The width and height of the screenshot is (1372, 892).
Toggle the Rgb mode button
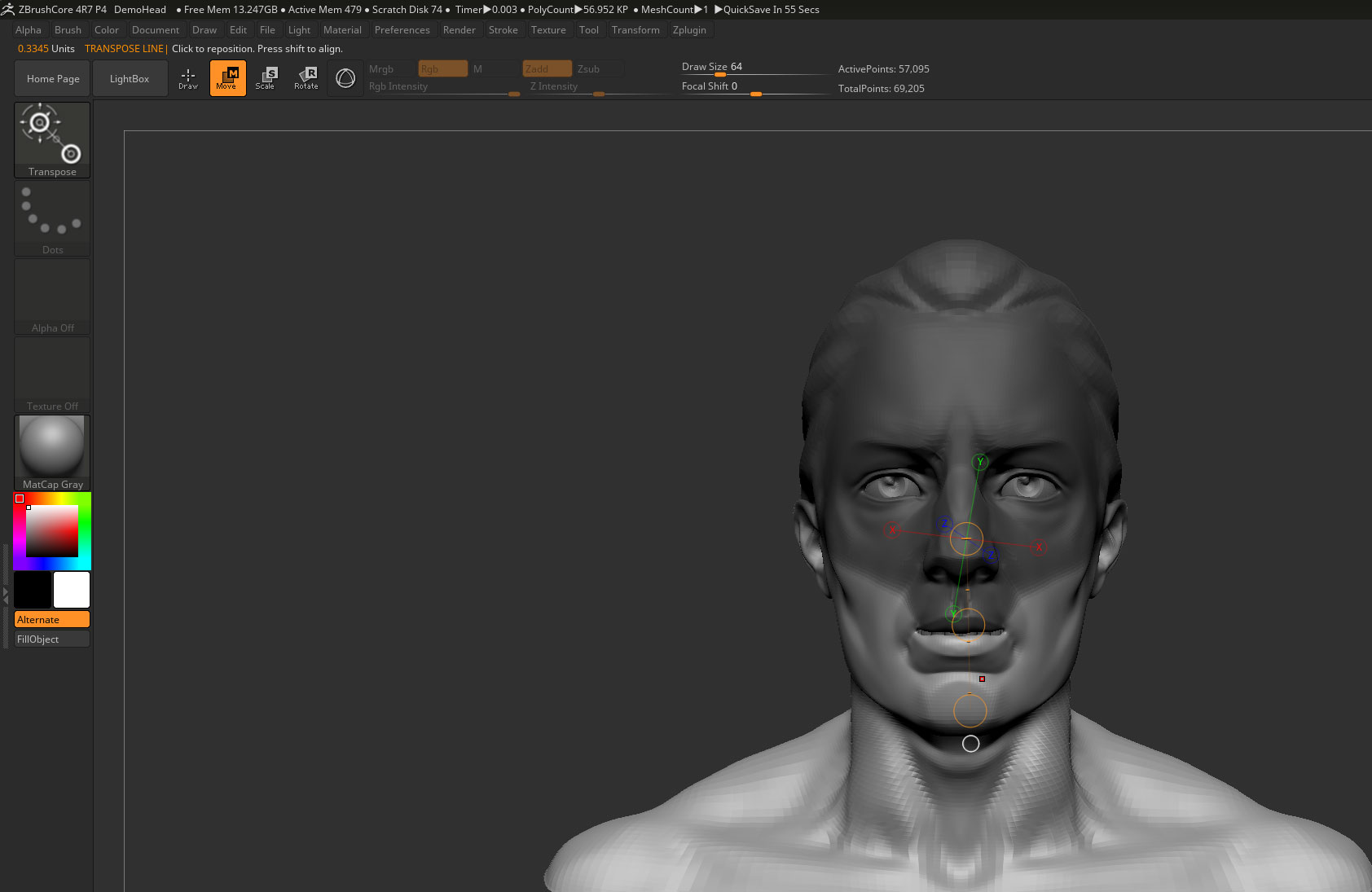pos(443,69)
